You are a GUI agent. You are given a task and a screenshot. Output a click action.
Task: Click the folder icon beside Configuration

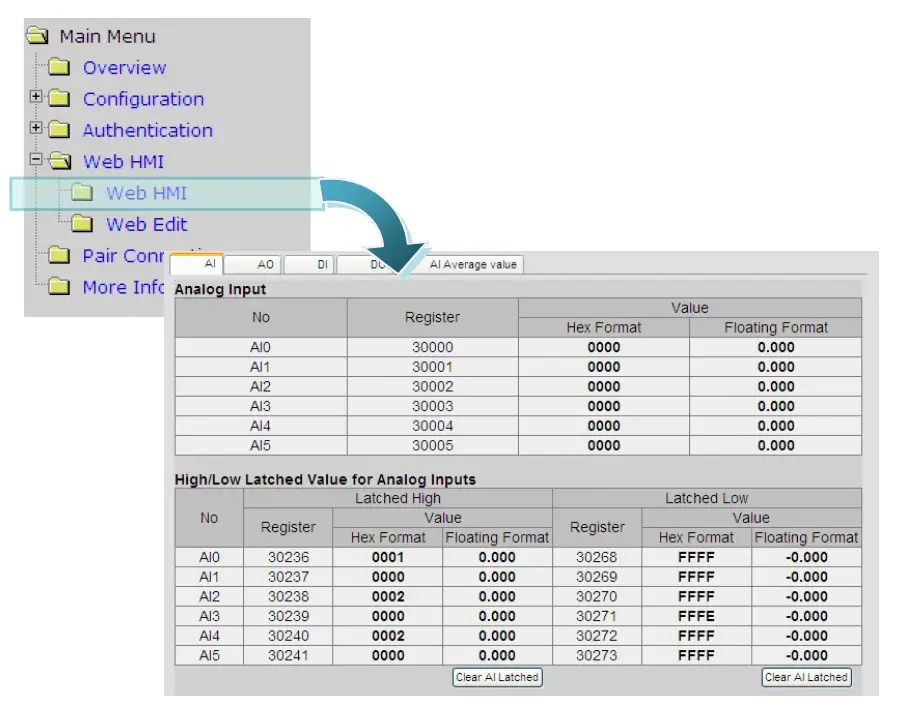pos(59,98)
